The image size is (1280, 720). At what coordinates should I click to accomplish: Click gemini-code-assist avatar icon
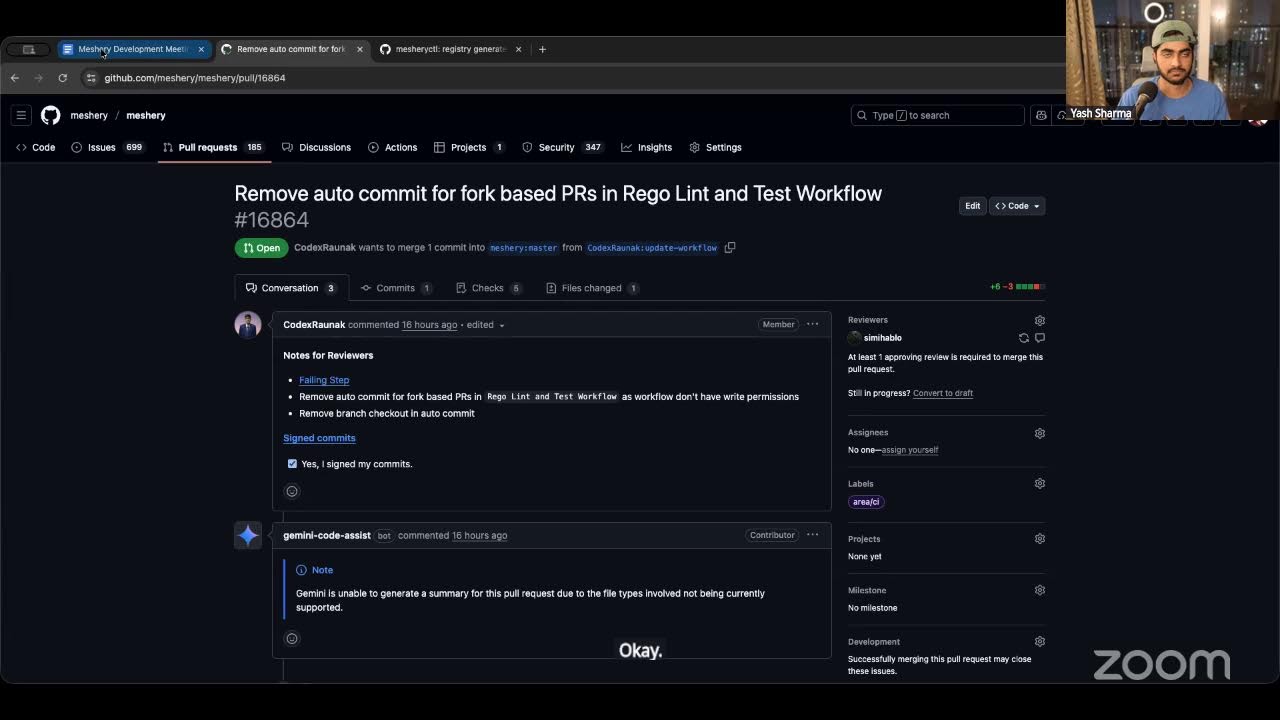pyautogui.click(x=248, y=535)
